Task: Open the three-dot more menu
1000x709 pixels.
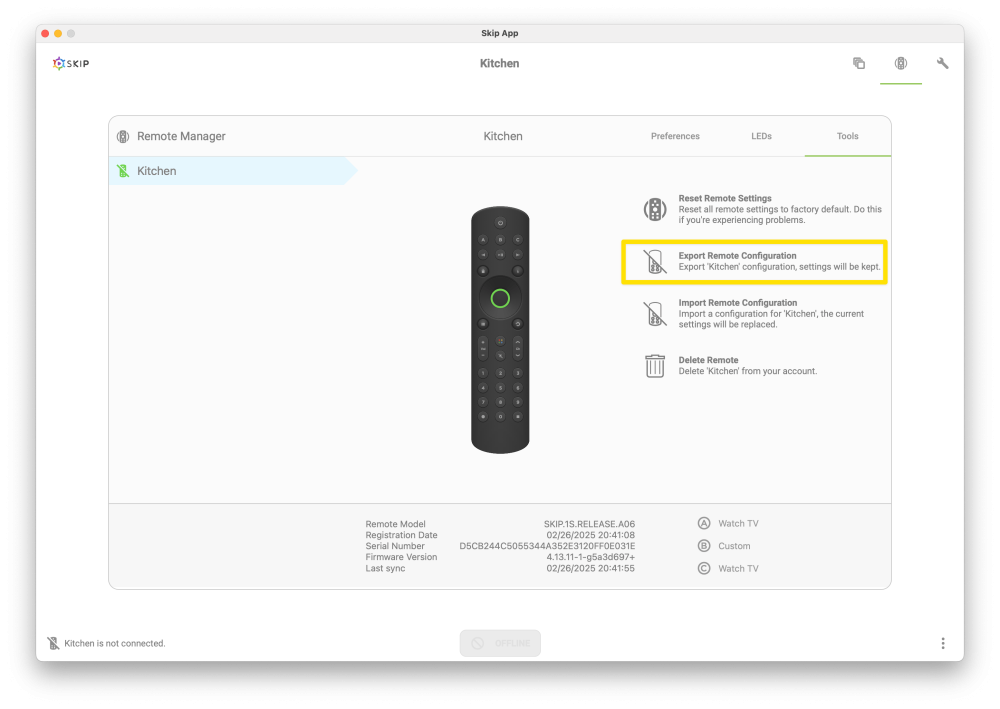Action: [x=943, y=643]
